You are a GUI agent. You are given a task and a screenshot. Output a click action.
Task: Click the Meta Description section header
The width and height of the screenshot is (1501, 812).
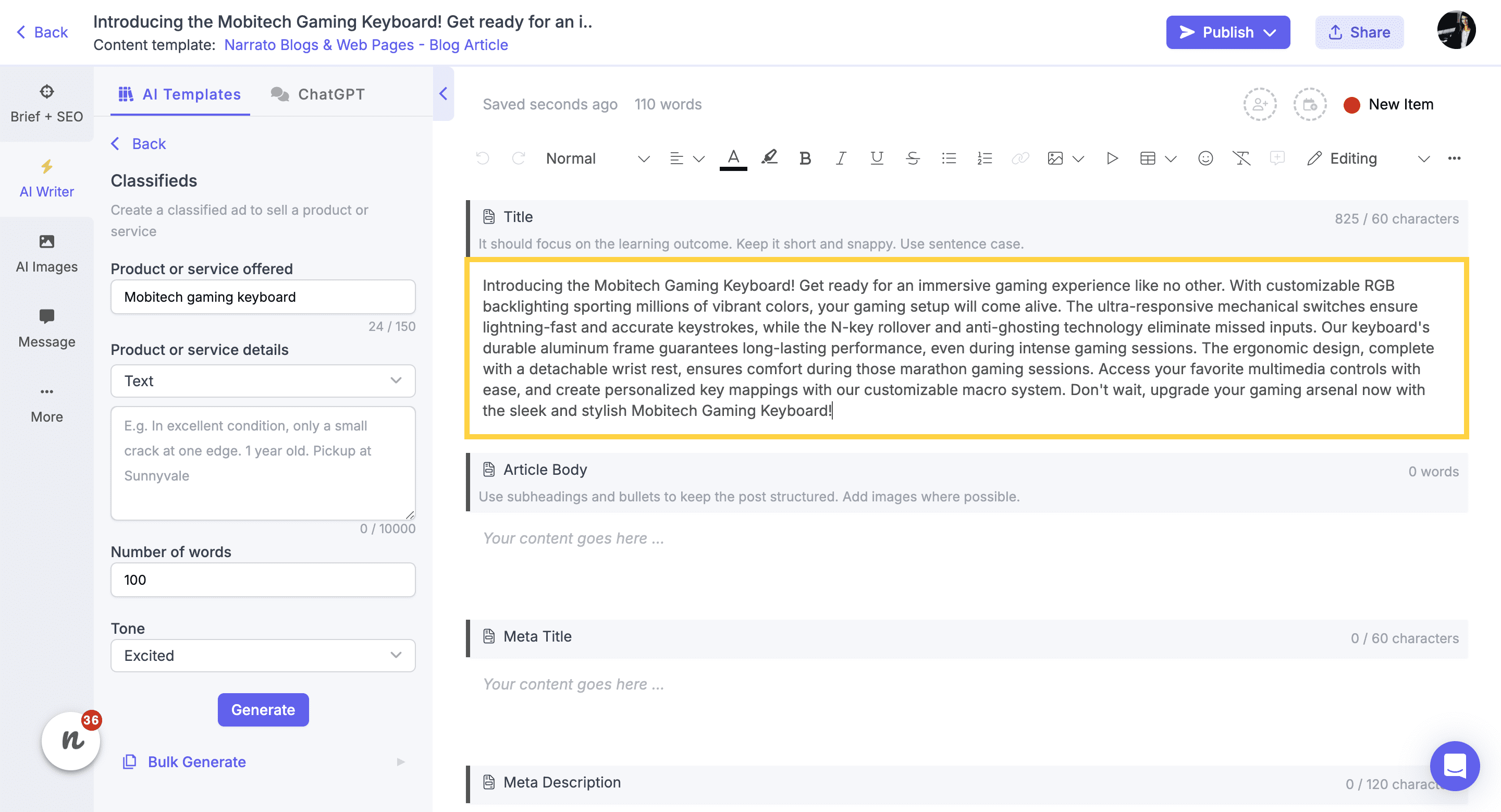coord(967,784)
